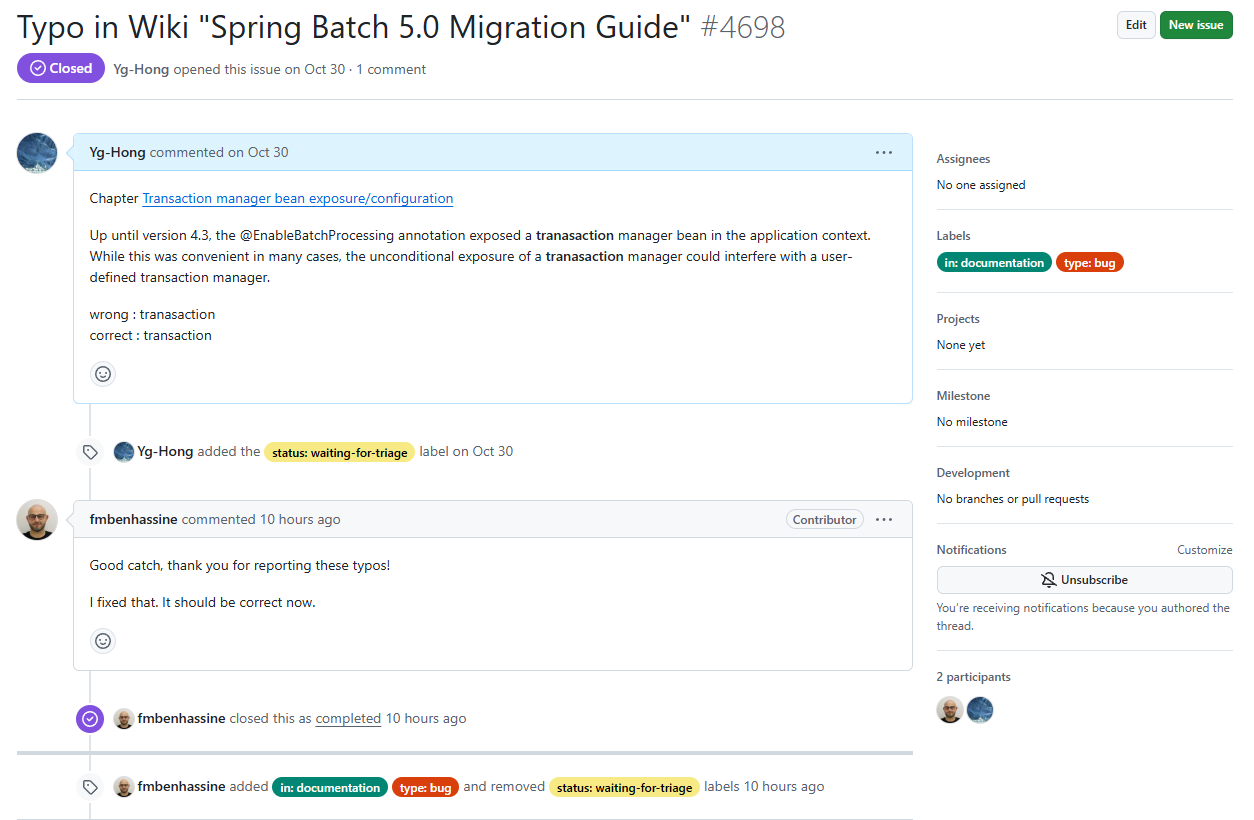Click 'correct : transaction' line
Screen dimensions: 1254x820
150,335
